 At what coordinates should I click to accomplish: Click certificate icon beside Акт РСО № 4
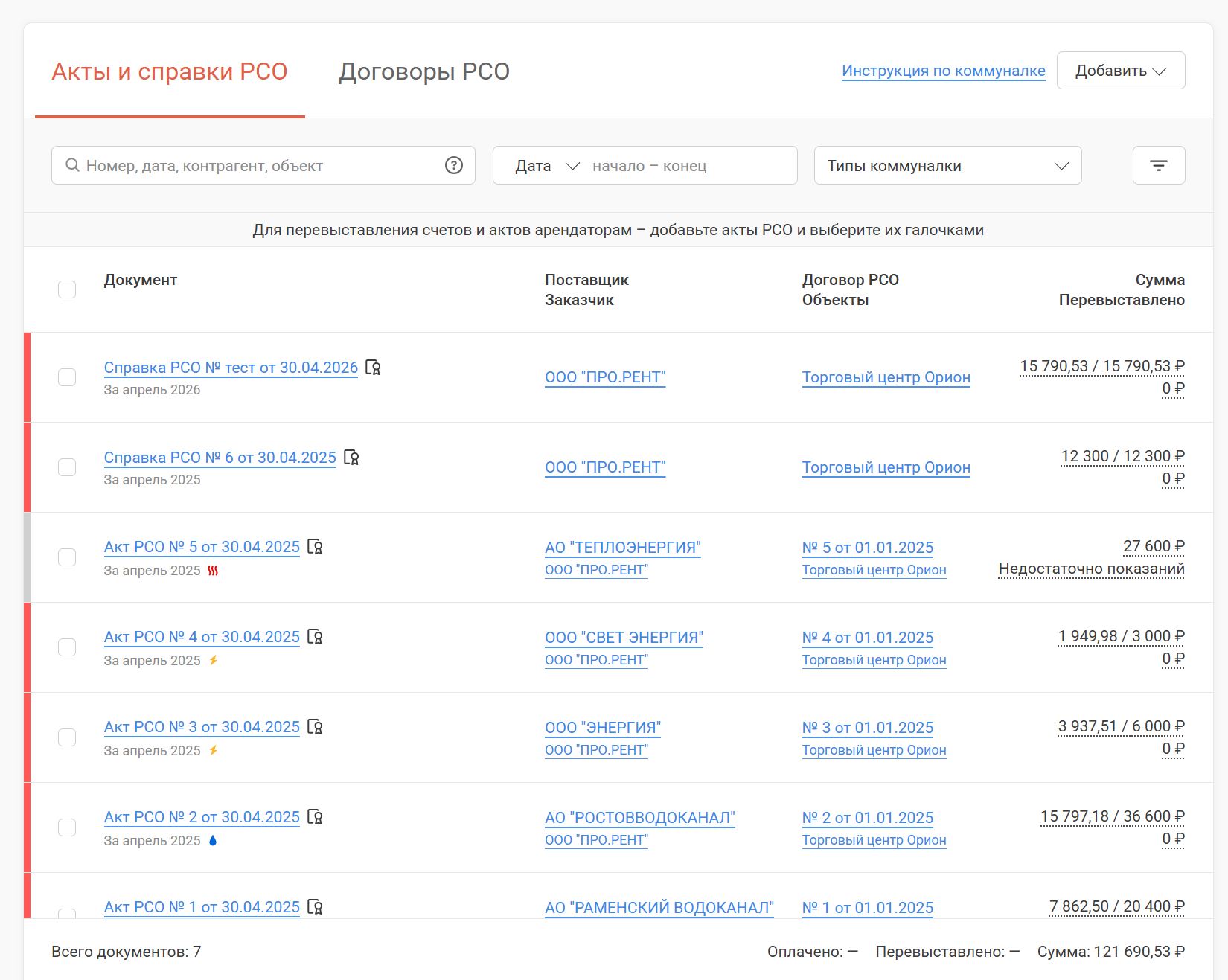pos(316,637)
